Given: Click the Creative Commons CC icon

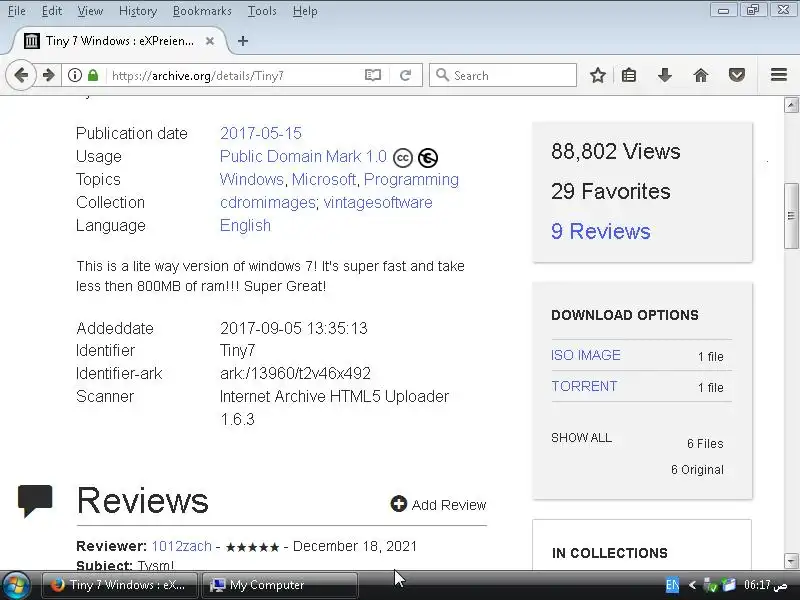Looking at the screenshot, I should pos(403,158).
